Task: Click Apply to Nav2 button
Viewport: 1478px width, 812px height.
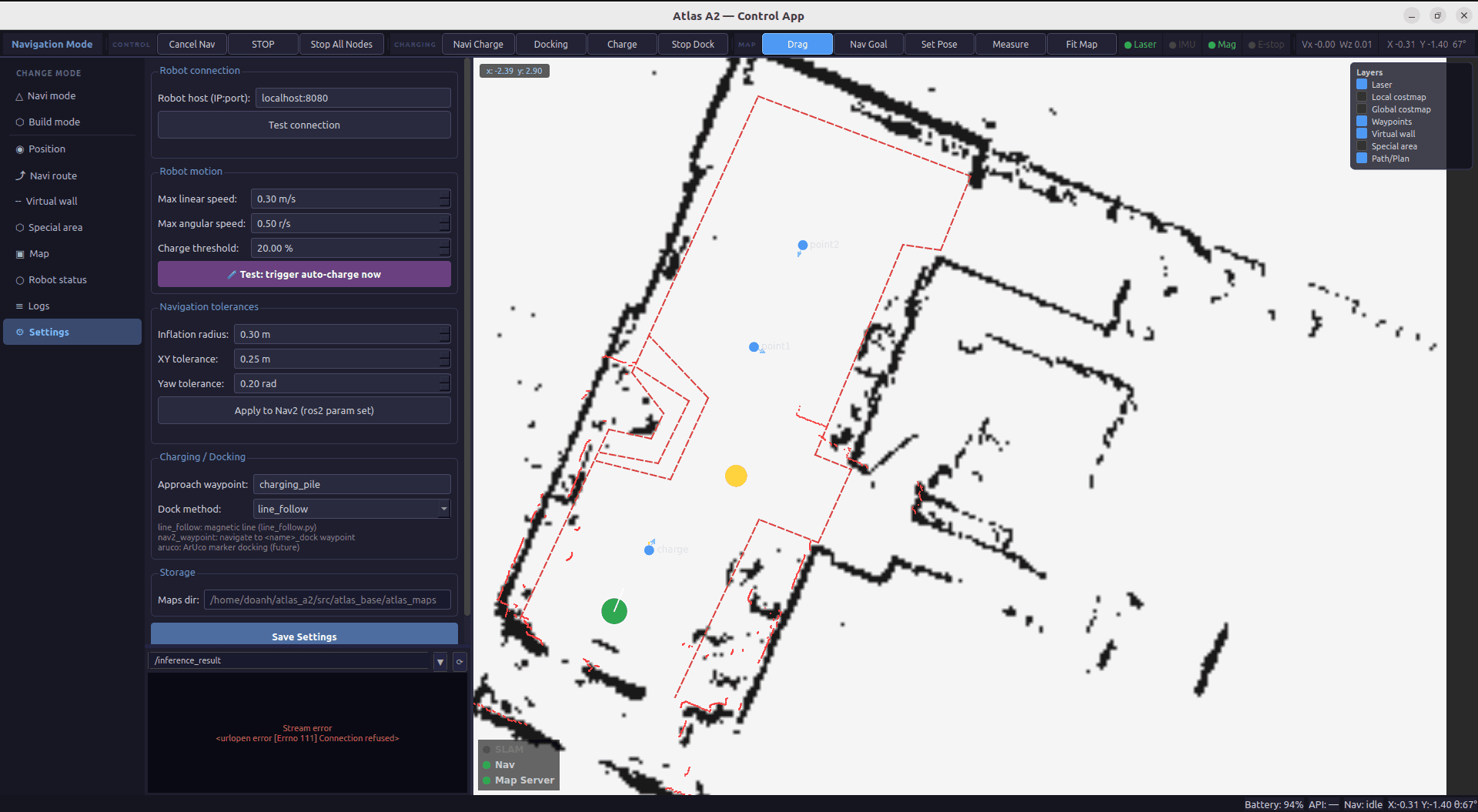Action: point(304,411)
